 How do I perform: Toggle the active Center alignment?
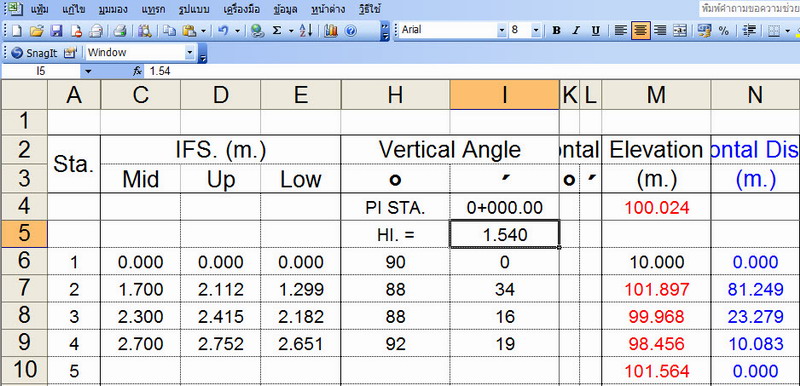pyautogui.click(x=640, y=31)
